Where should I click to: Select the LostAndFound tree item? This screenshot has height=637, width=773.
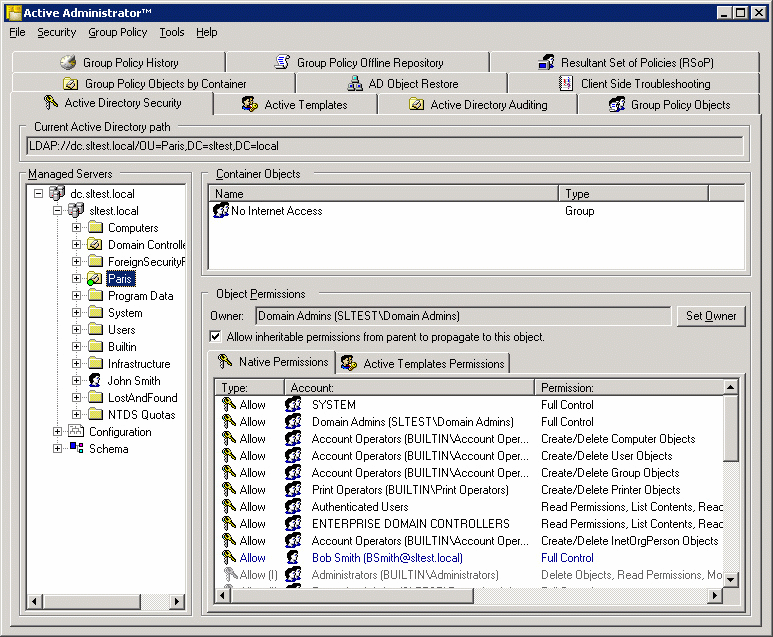(x=142, y=398)
